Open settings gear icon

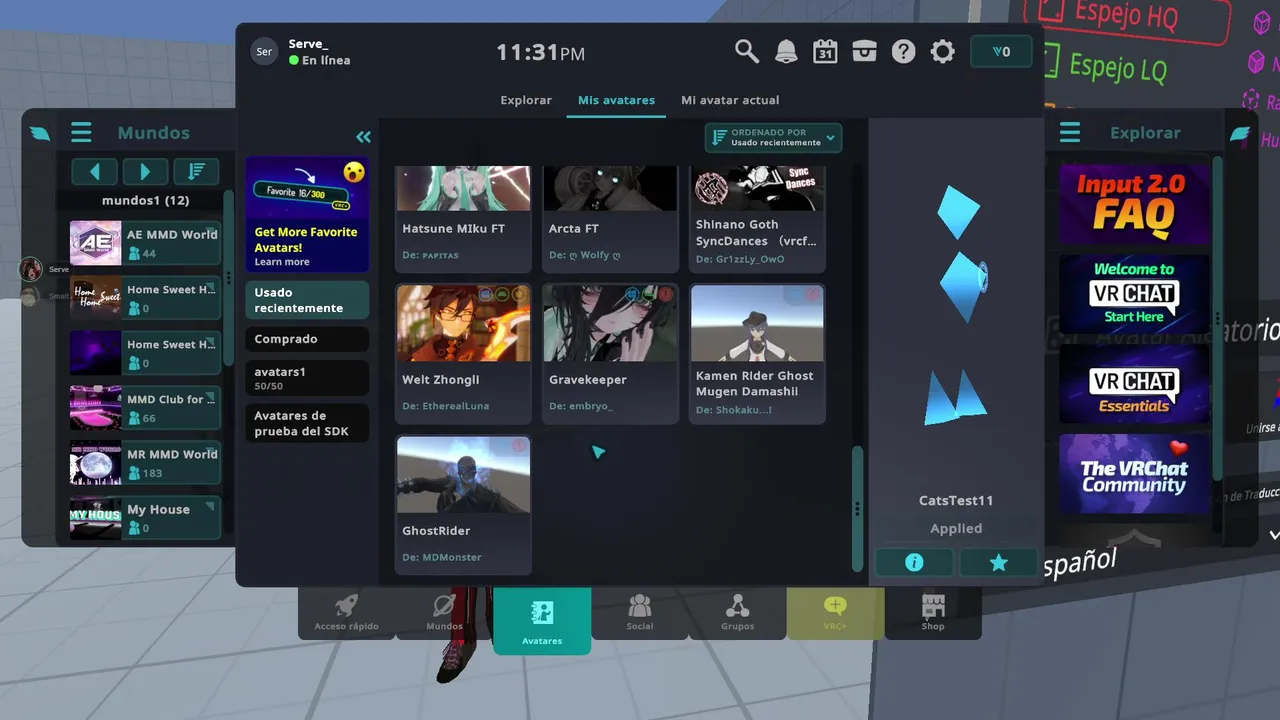(x=943, y=51)
